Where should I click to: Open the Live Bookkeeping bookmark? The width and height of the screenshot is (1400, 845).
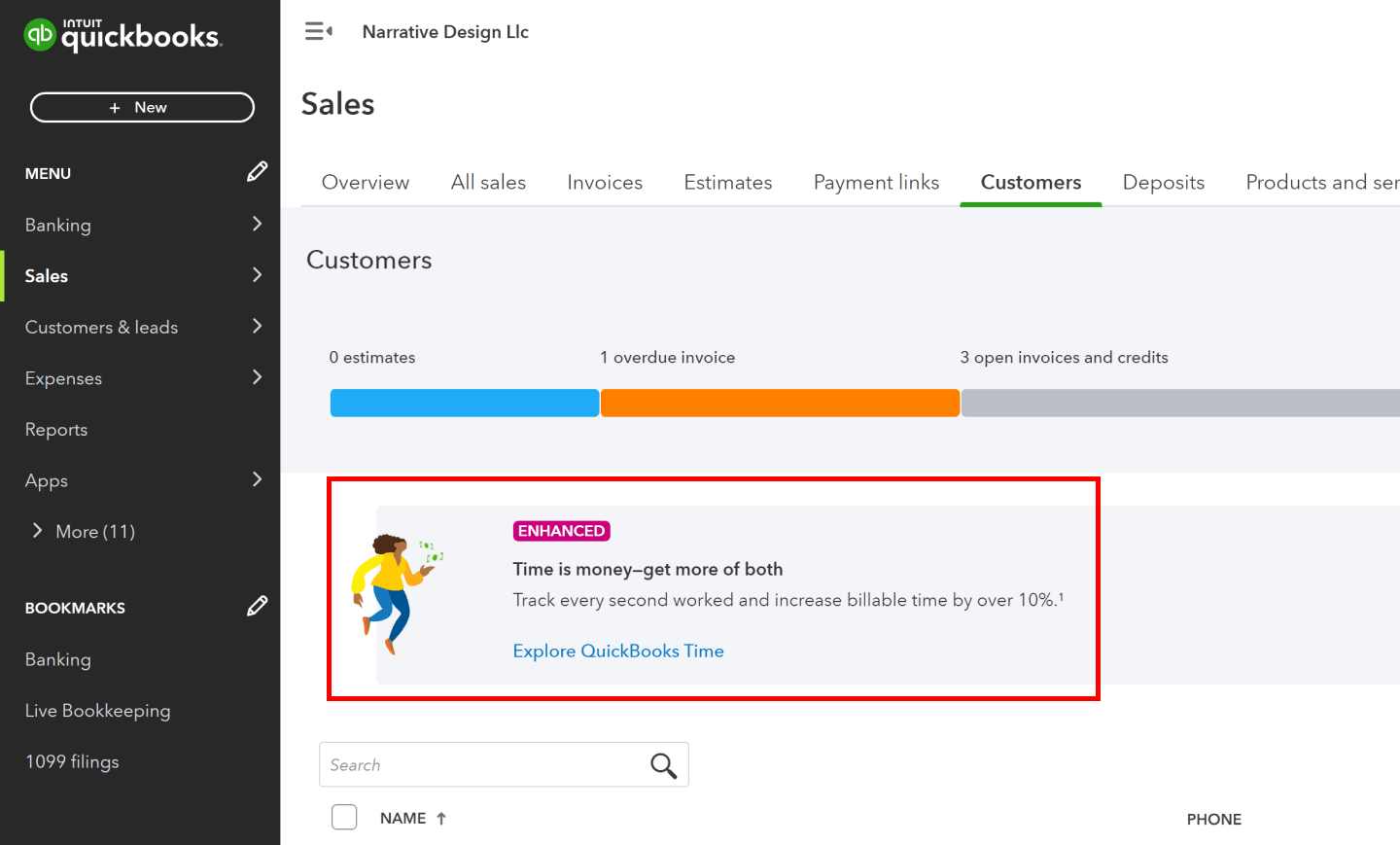(x=97, y=711)
